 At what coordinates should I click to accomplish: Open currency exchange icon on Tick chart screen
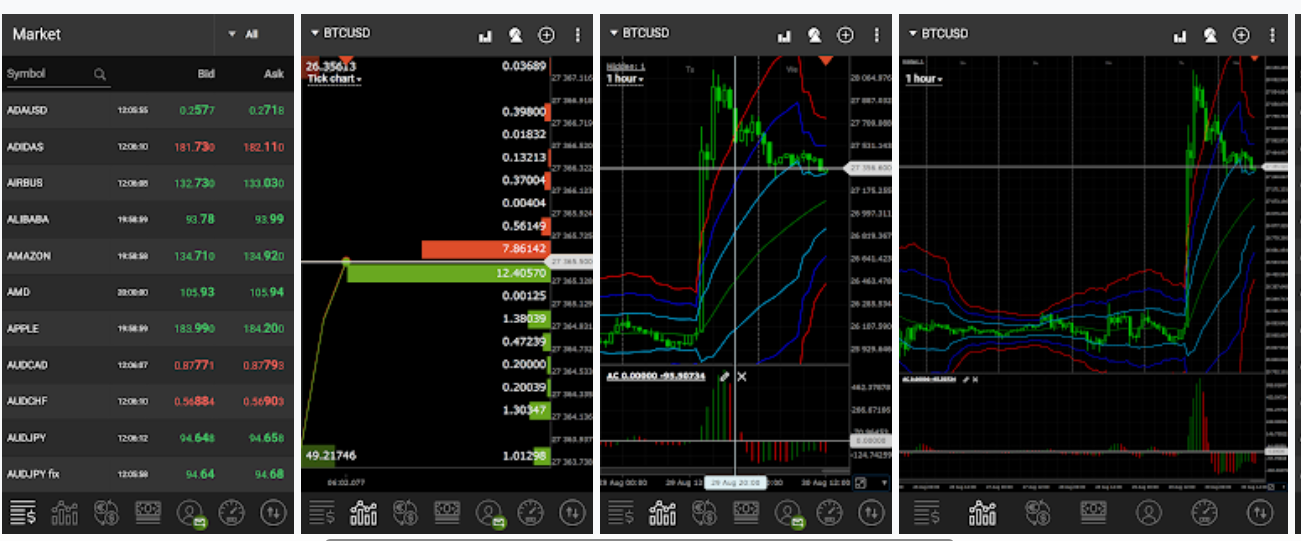click(406, 514)
